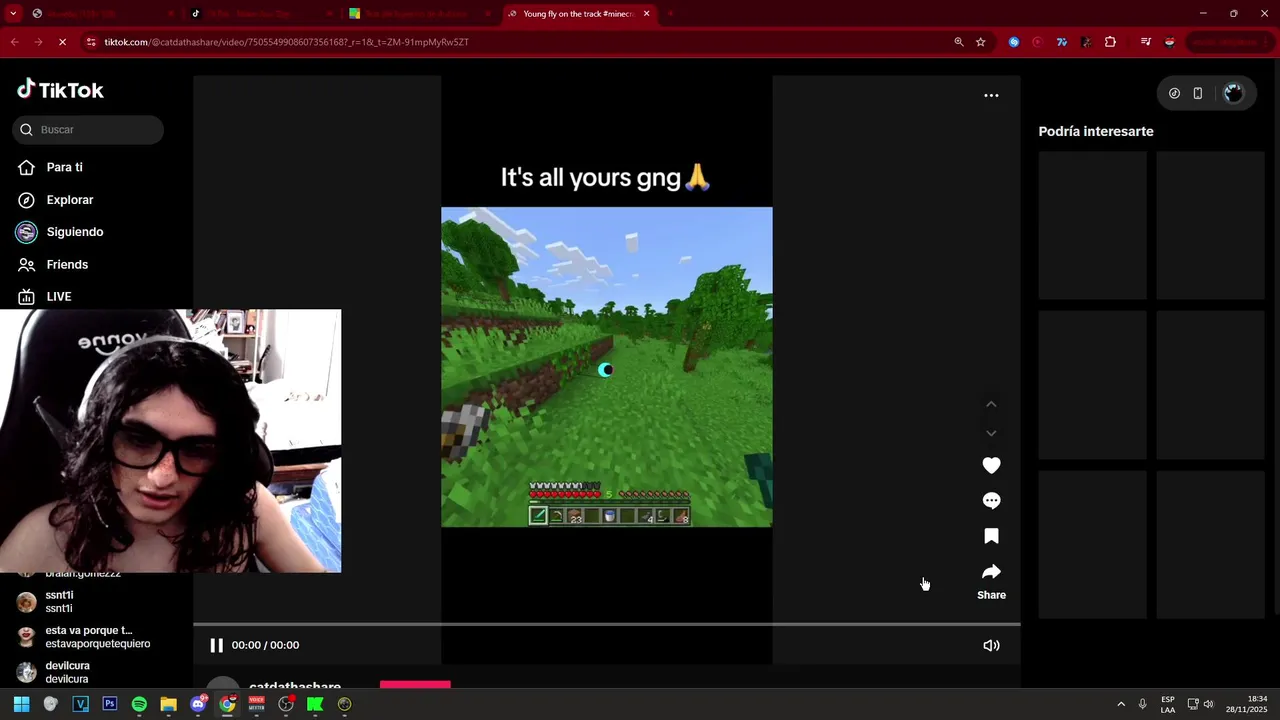1280x720 pixels.
Task: Open ssnt1i followed account
Action: pos(60,601)
